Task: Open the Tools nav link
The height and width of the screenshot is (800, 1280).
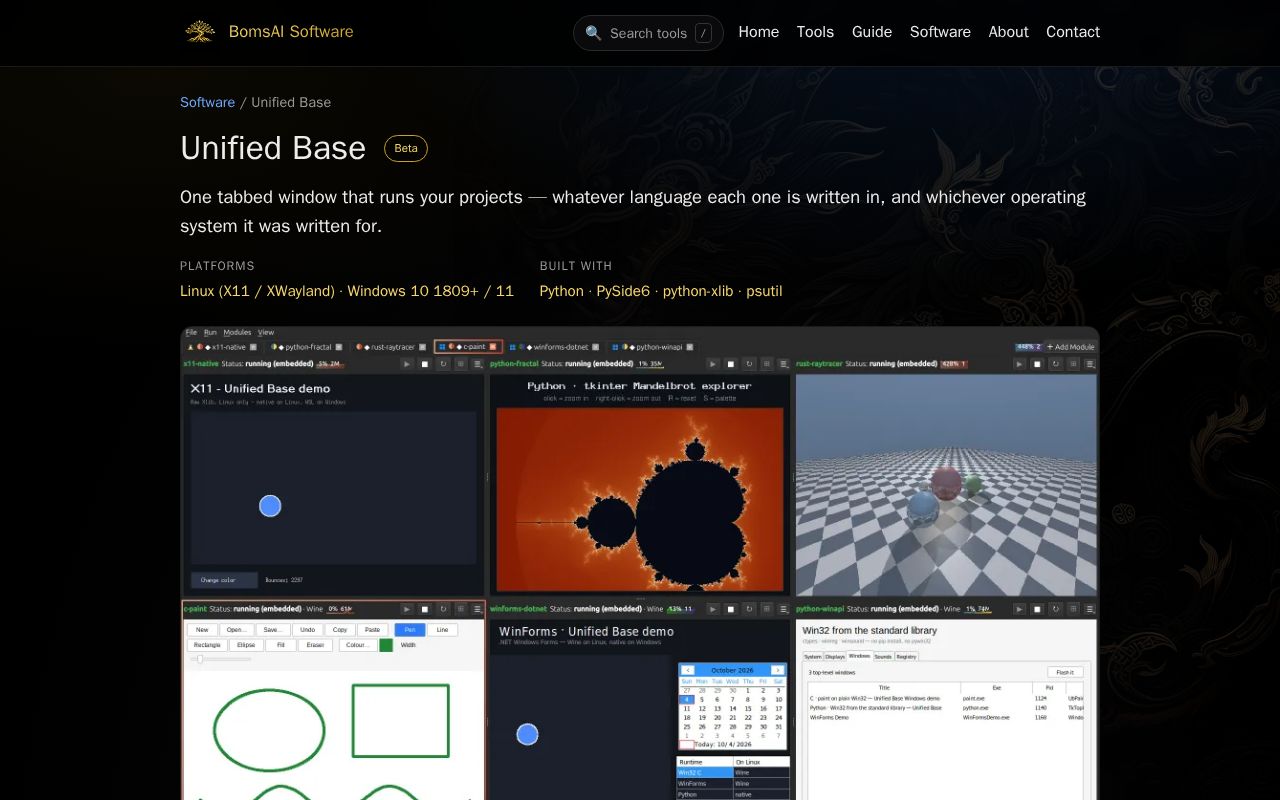Action: pos(815,32)
